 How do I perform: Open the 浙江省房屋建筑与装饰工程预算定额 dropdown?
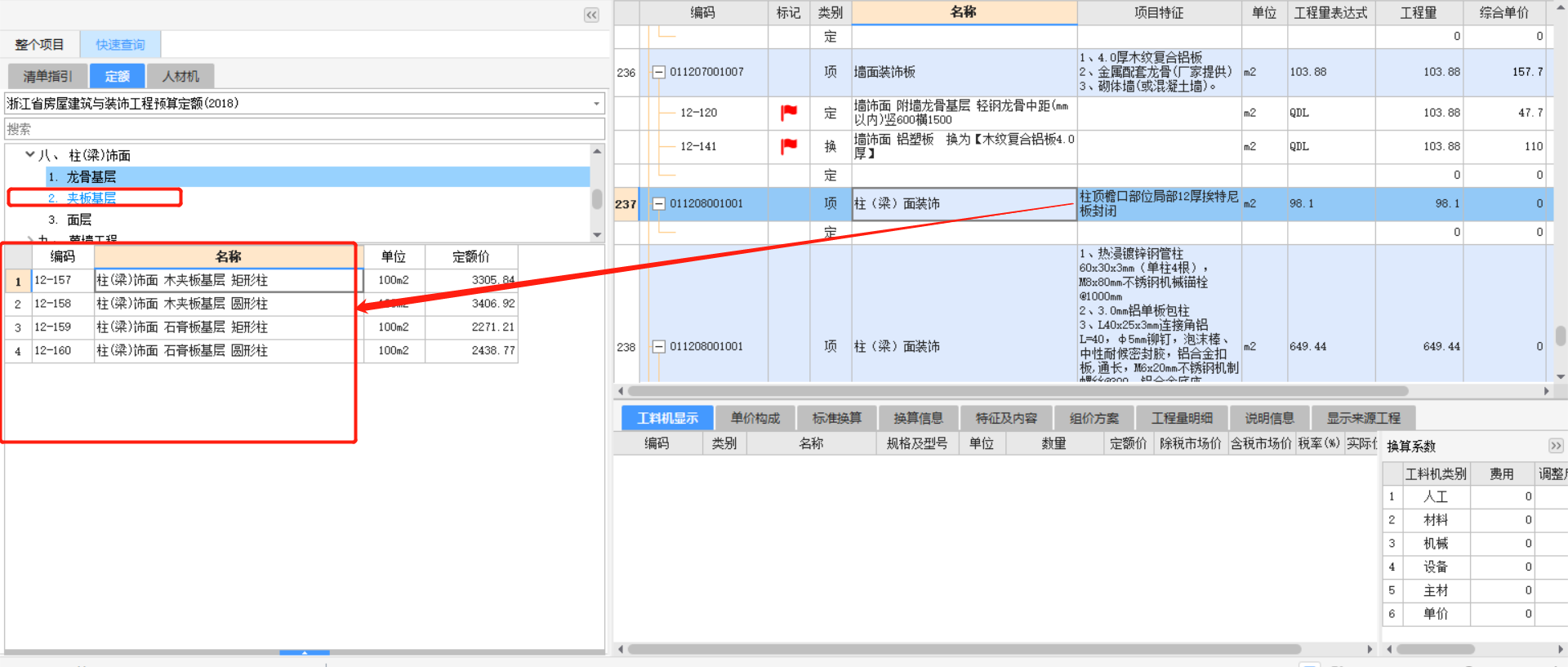click(596, 104)
